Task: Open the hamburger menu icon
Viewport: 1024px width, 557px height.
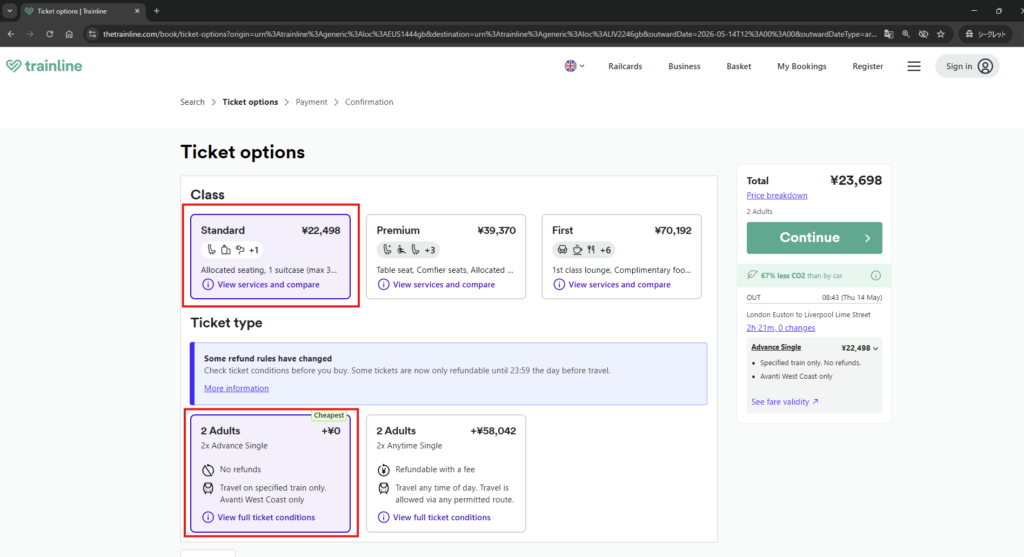Action: pos(913,66)
